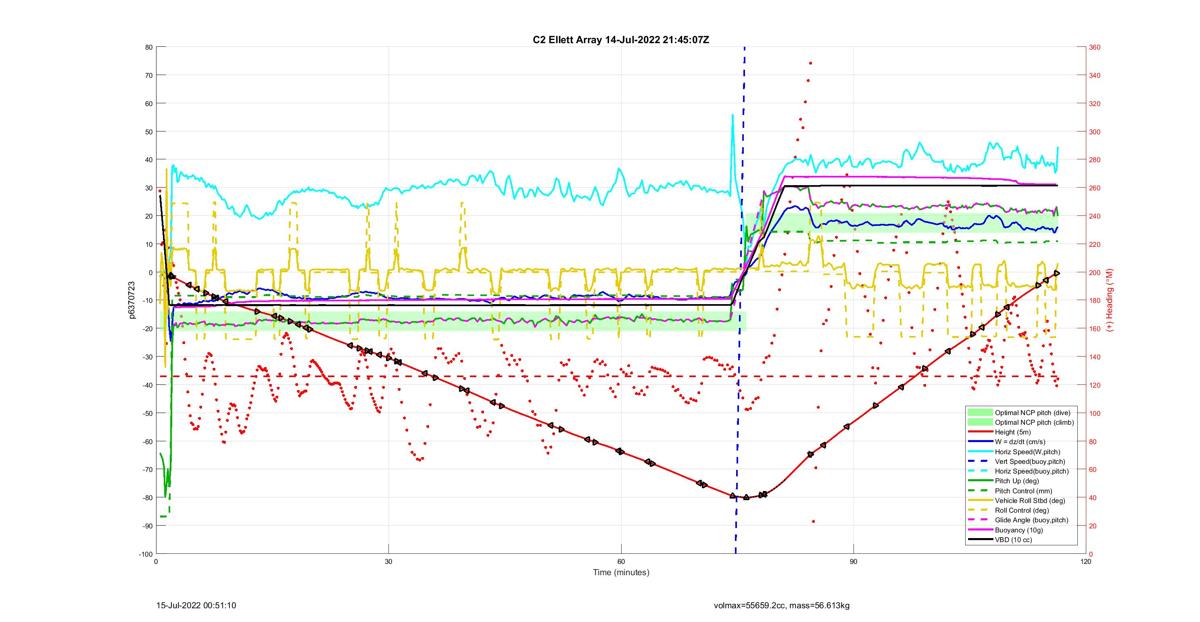Select the "20" tick on the heading axis
The width and height of the screenshot is (1200, 622).
[1093, 526]
